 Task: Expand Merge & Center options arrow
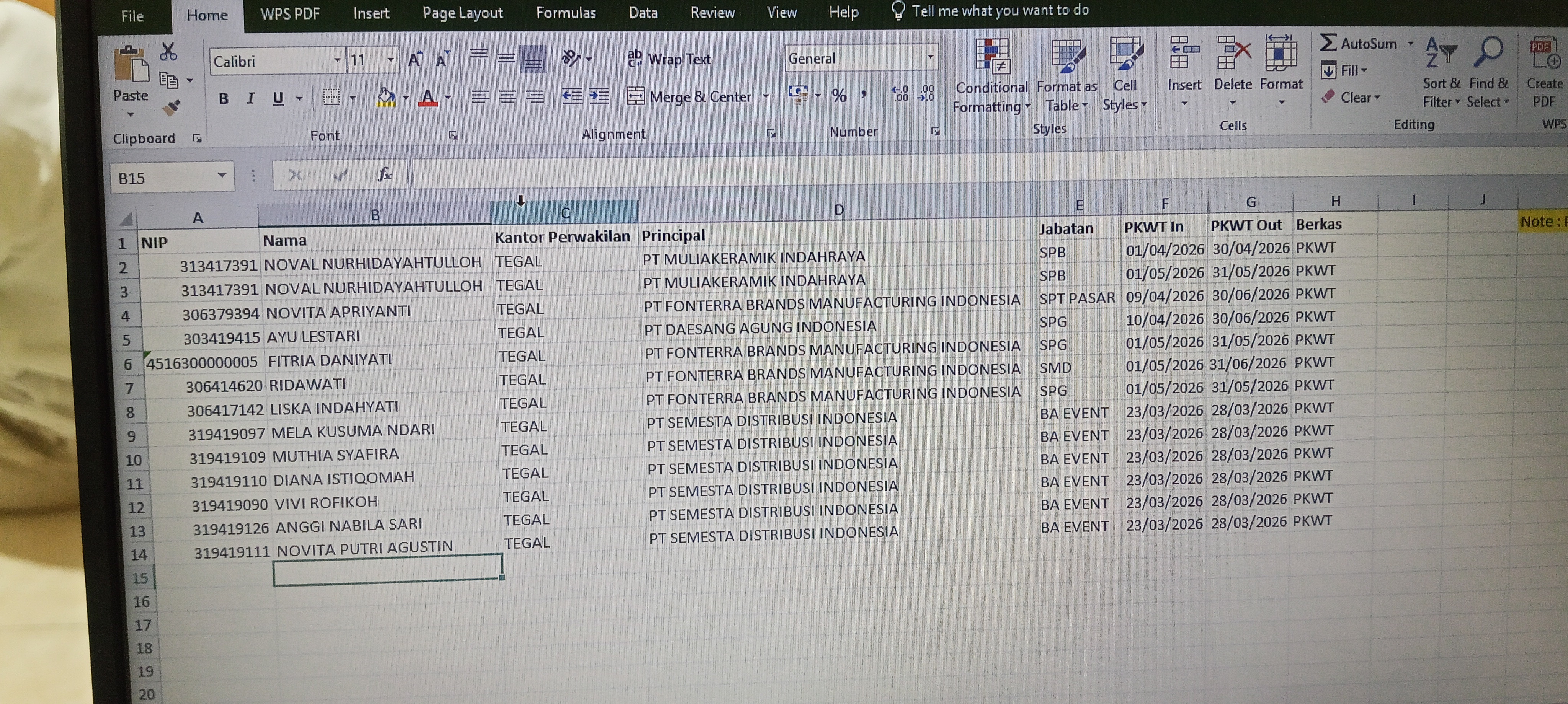pos(765,96)
